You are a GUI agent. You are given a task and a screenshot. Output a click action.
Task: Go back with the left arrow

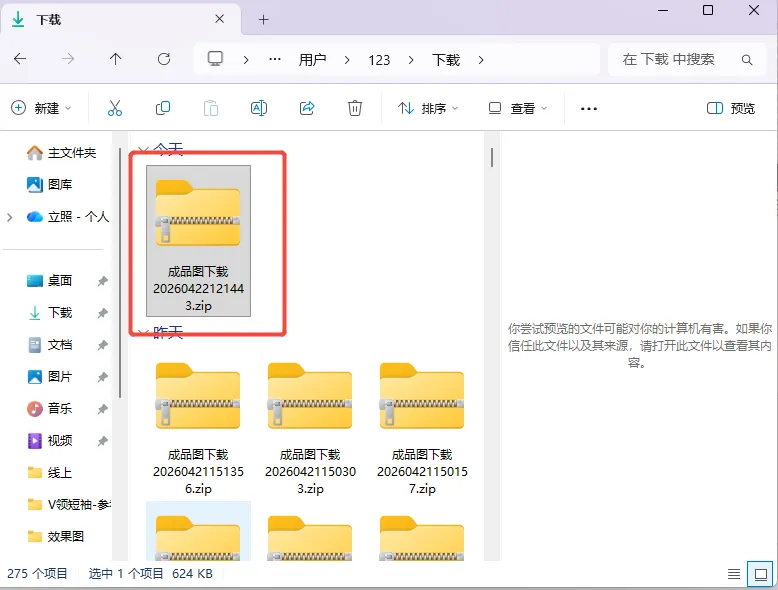tap(20, 59)
